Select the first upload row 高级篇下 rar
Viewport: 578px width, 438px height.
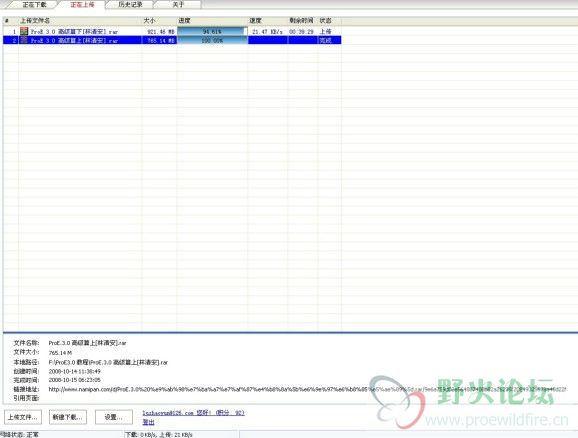tap(172, 31)
